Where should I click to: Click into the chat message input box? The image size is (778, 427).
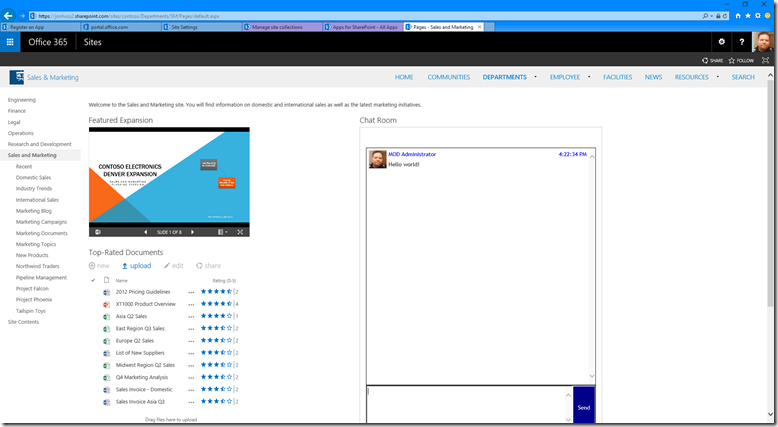point(466,405)
